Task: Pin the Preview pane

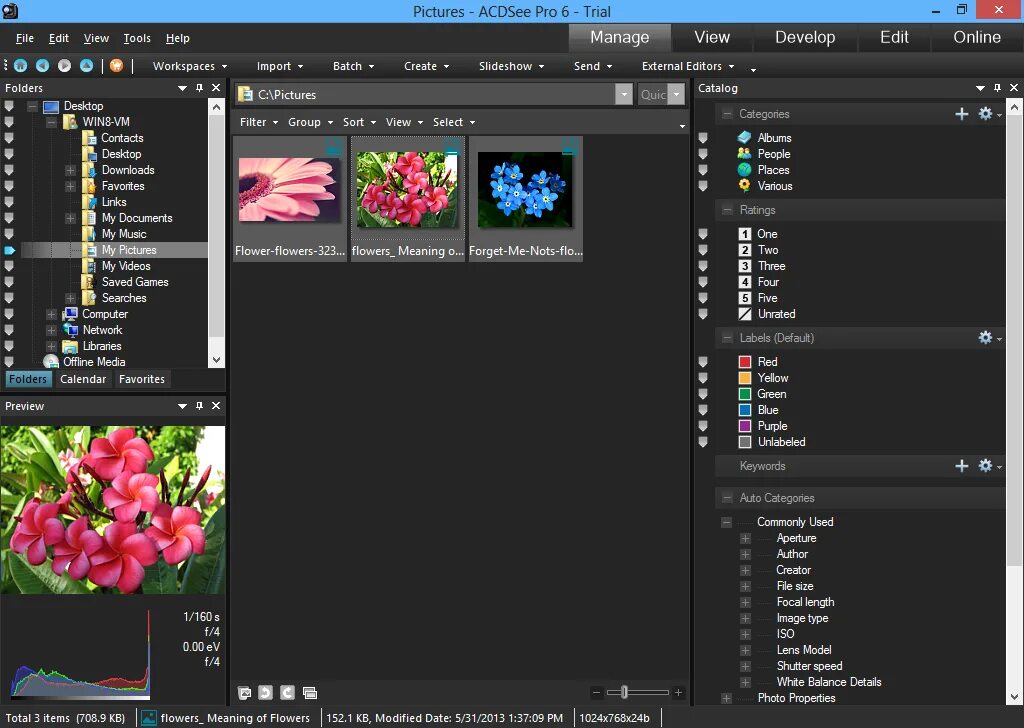Action: coord(200,405)
